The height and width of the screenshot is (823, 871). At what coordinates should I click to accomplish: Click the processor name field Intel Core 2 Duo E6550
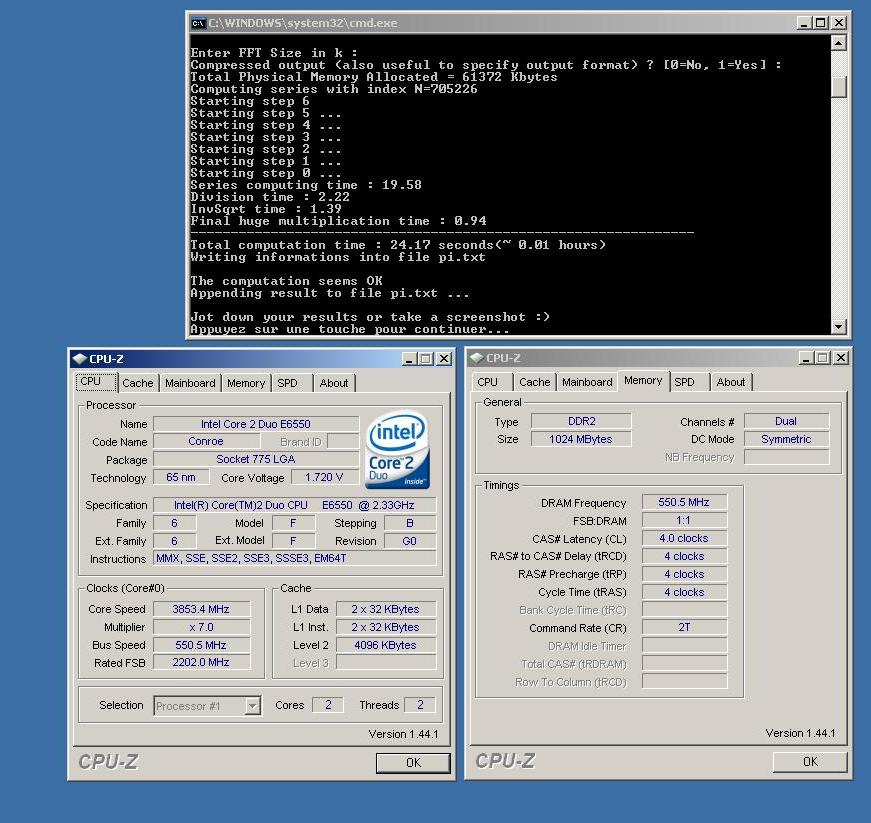pos(256,424)
